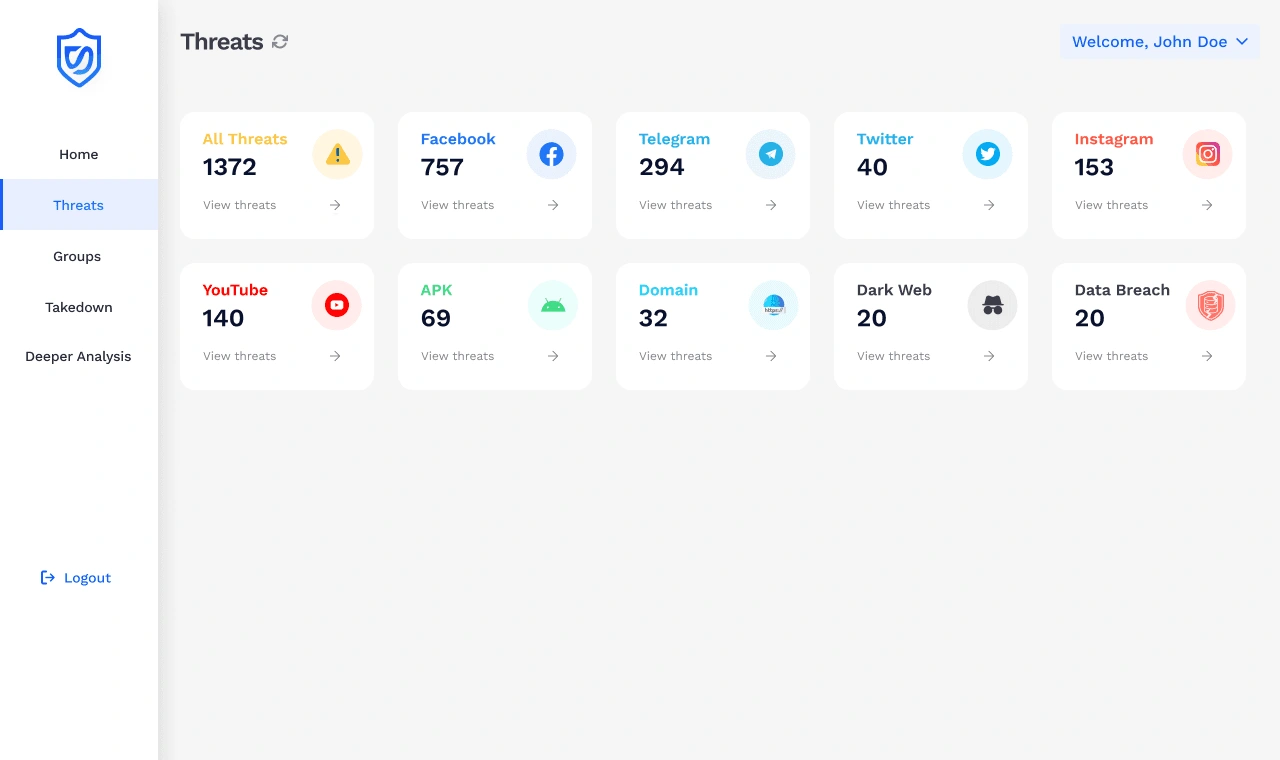Click the Domain globe icon

[x=774, y=305]
